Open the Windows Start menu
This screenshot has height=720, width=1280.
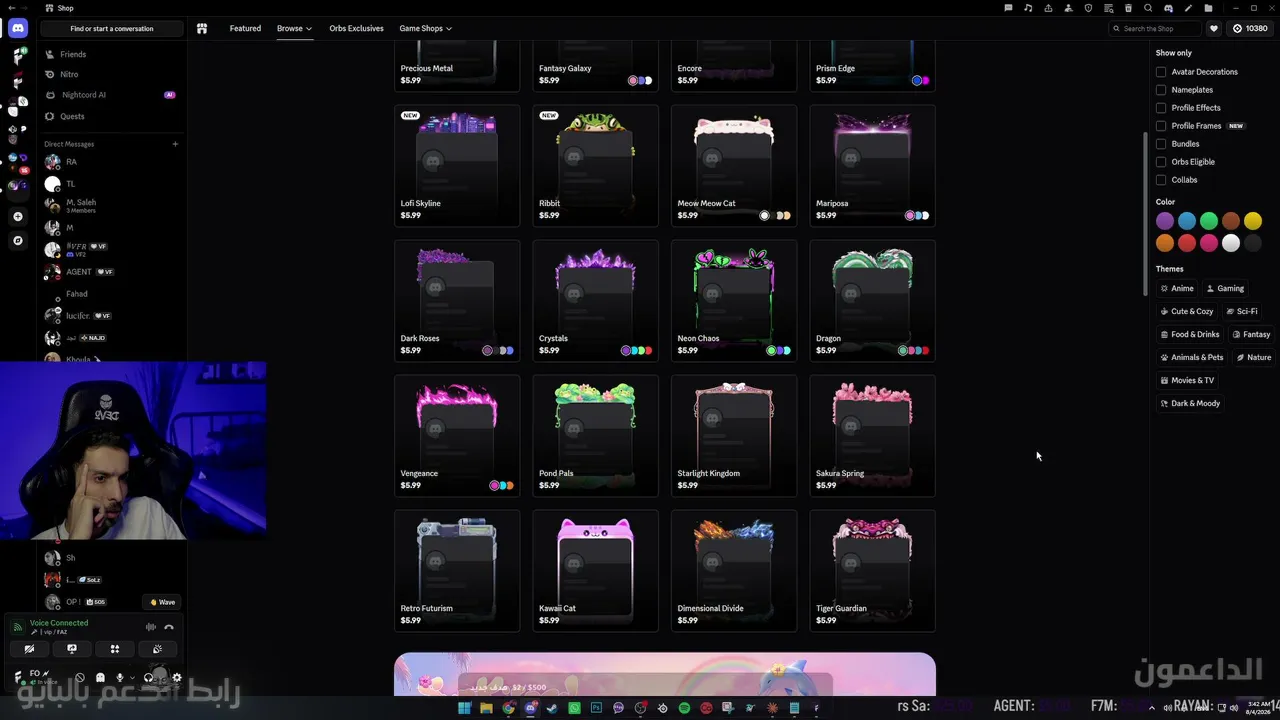click(x=464, y=708)
